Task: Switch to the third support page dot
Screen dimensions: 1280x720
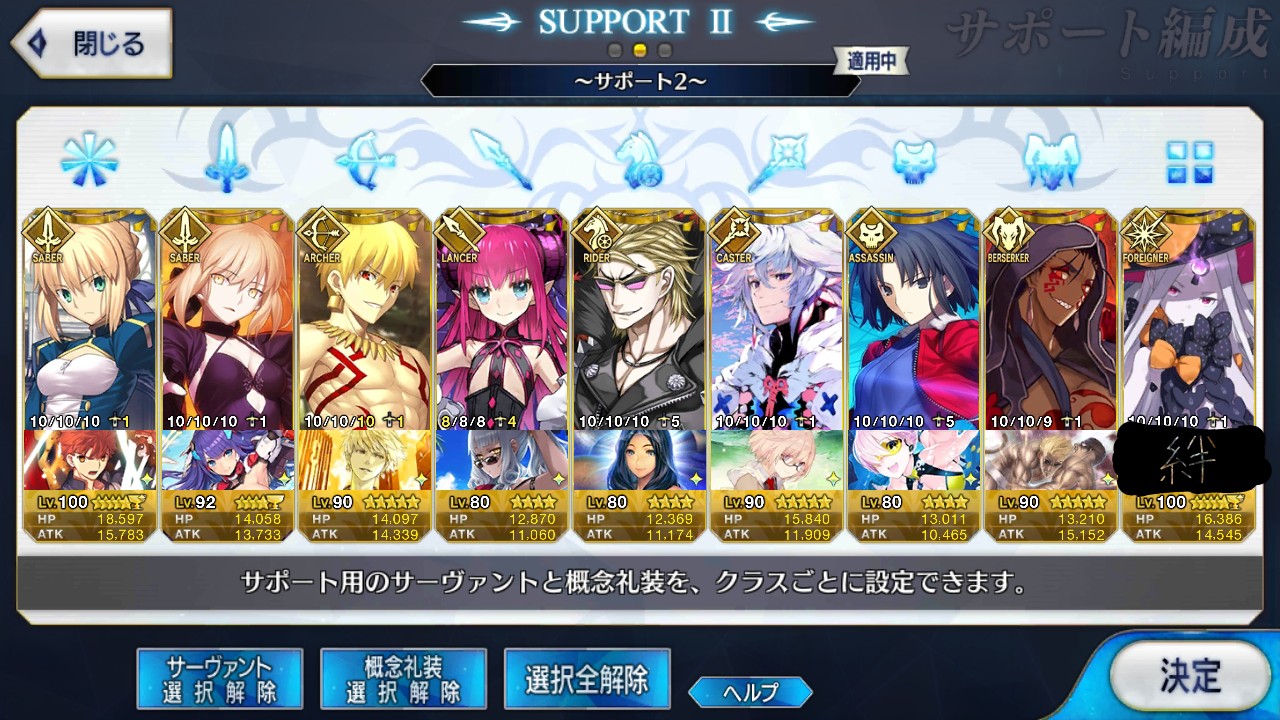Action: [x=665, y=50]
